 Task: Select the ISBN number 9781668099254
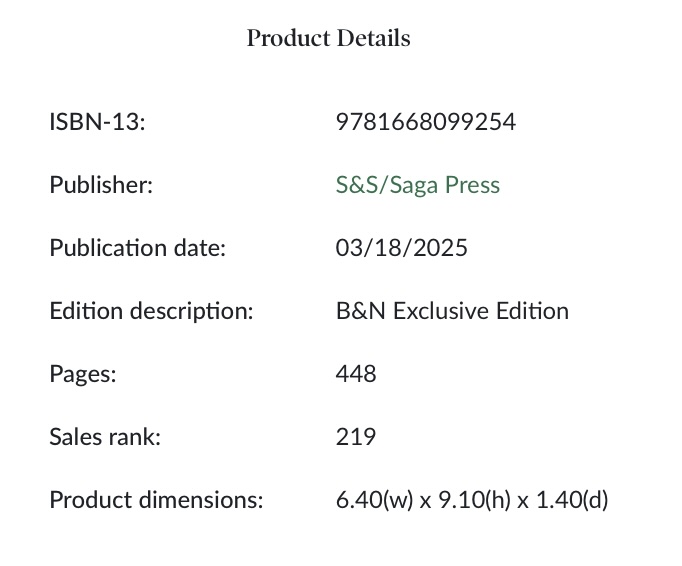coord(426,122)
